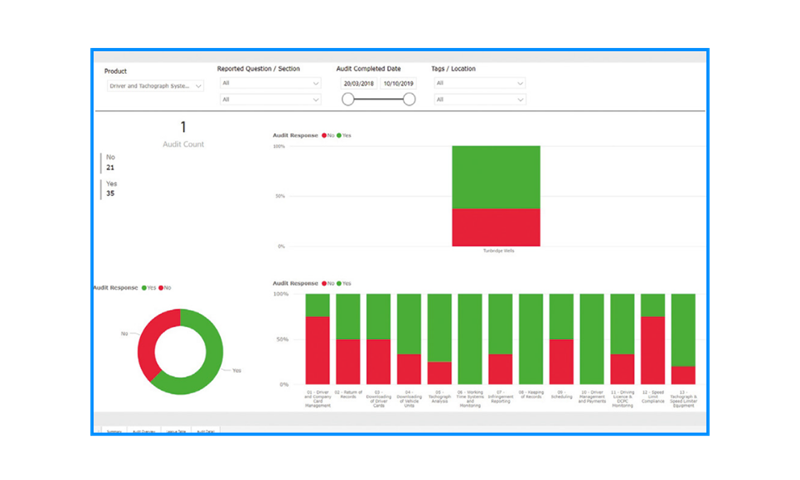800x480 pixels.
Task: Switch to the Audit Overview page tab
Action: [144, 431]
